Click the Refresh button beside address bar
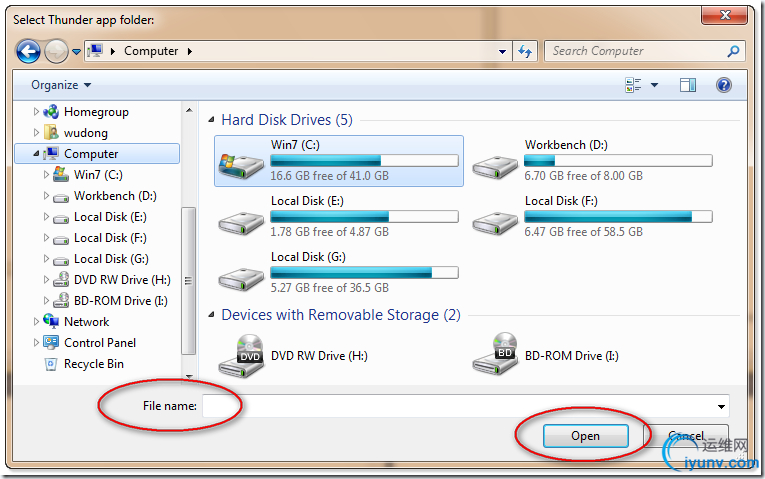Image resolution: width=765 pixels, height=479 pixels. 525,51
